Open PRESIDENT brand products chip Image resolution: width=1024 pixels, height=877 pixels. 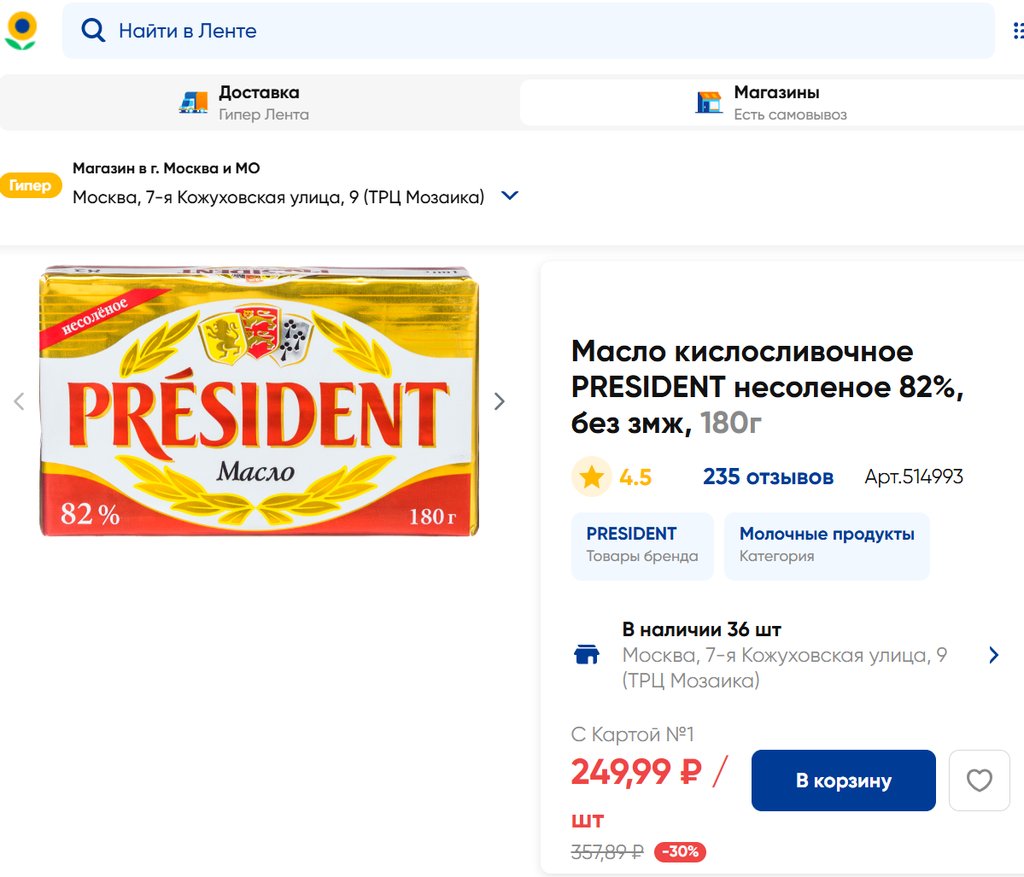pos(642,545)
